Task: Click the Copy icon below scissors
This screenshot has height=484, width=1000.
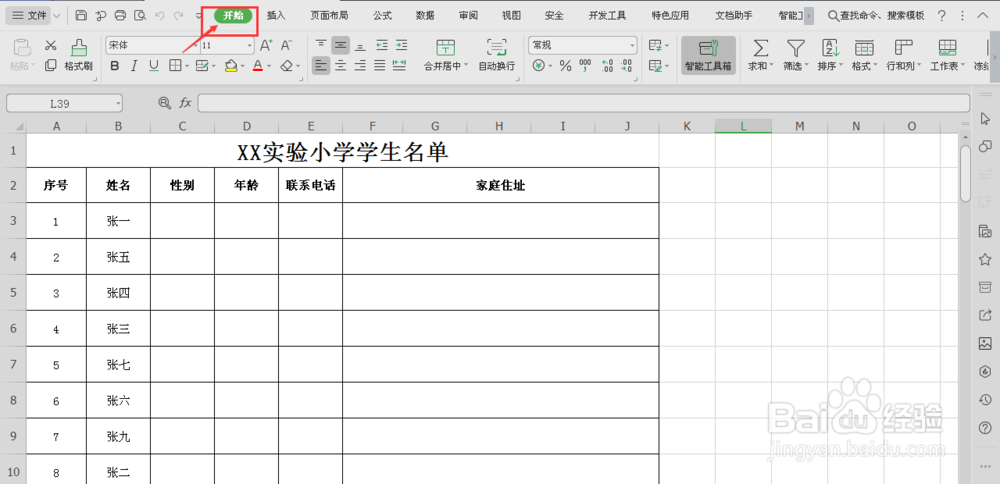Action: pos(51,65)
